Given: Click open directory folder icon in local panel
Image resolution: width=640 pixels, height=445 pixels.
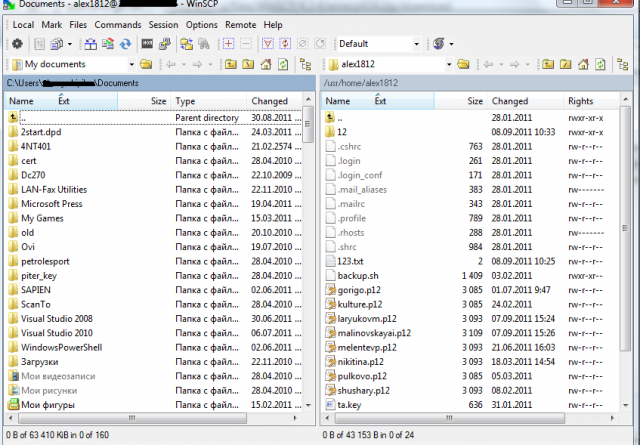Looking at the screenshot, I should point(146,64).
